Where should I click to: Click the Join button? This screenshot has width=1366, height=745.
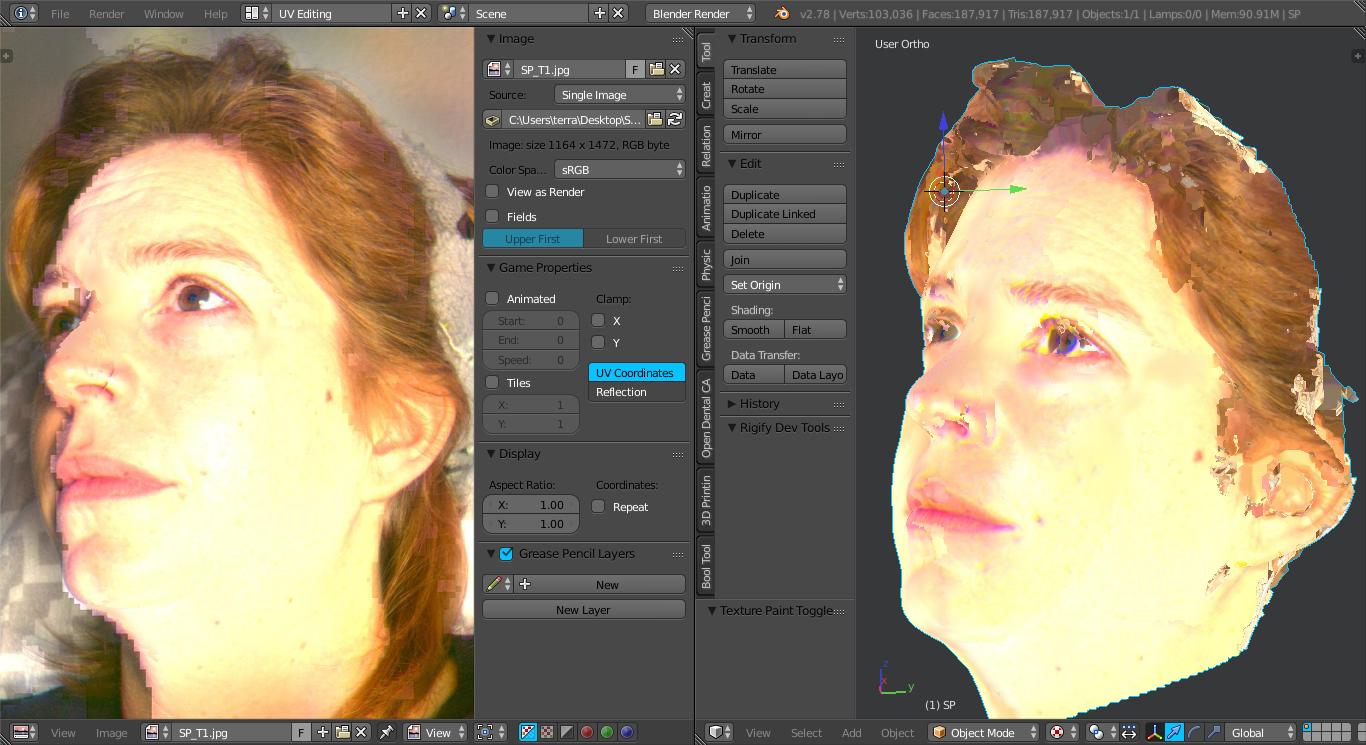click(x=785, y=259)
